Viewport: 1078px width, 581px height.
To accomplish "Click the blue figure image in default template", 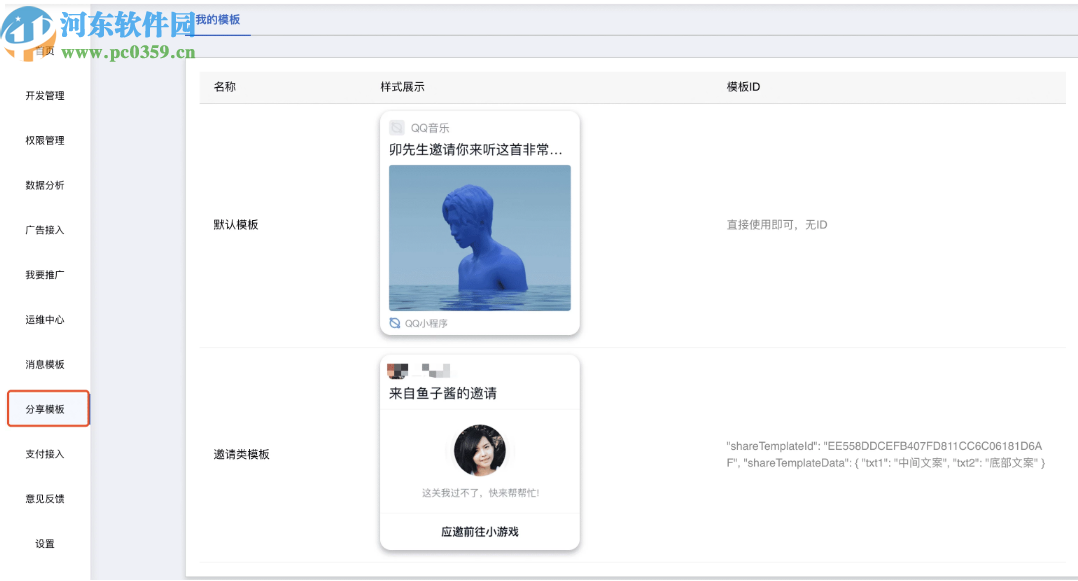I will point(479,235).
